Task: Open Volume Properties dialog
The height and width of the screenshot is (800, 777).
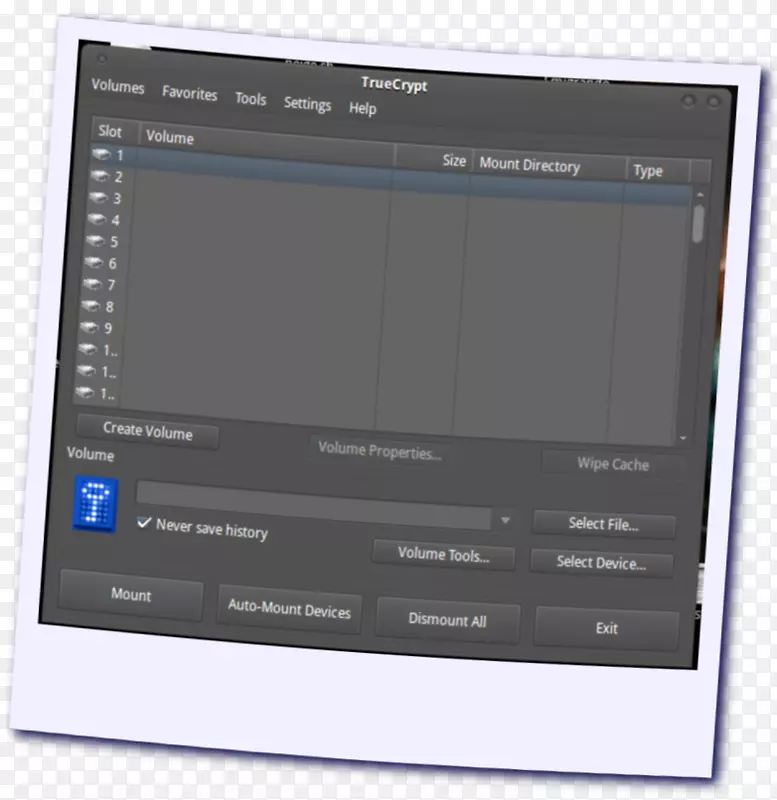Action: 380,451
